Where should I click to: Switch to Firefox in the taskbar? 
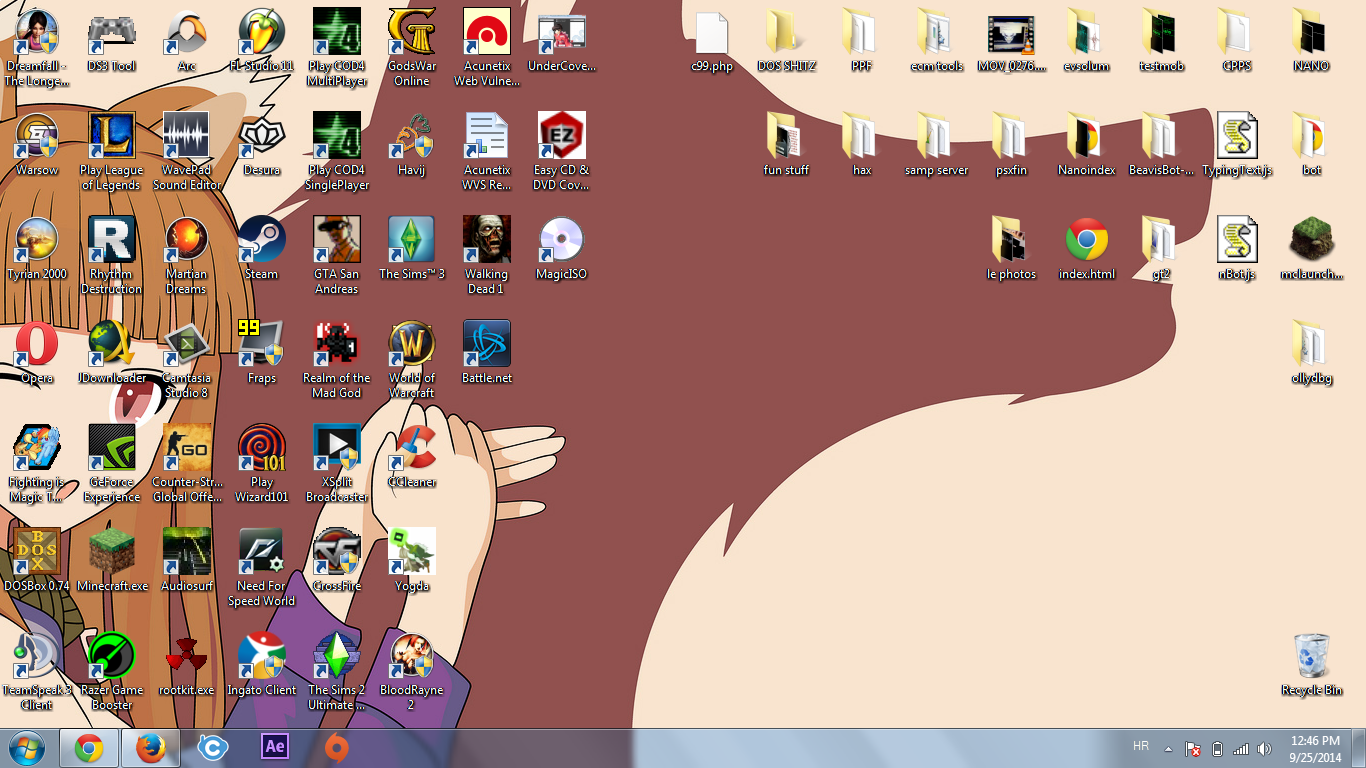coord(151,748)
